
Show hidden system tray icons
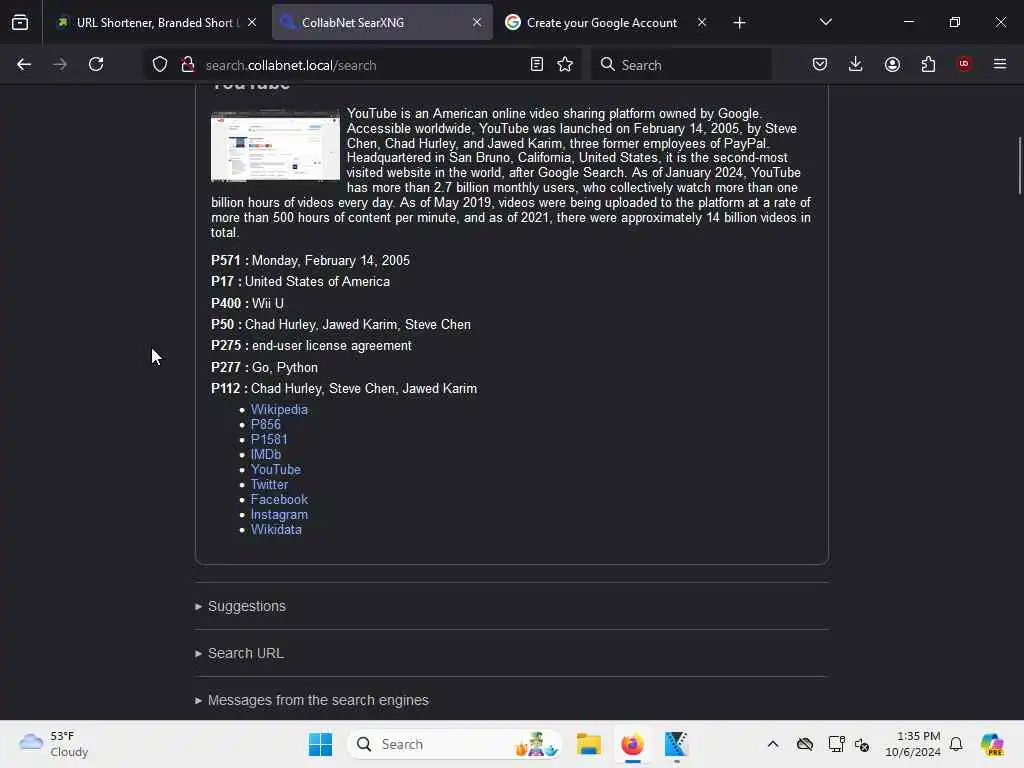click(x=773, y=744)
